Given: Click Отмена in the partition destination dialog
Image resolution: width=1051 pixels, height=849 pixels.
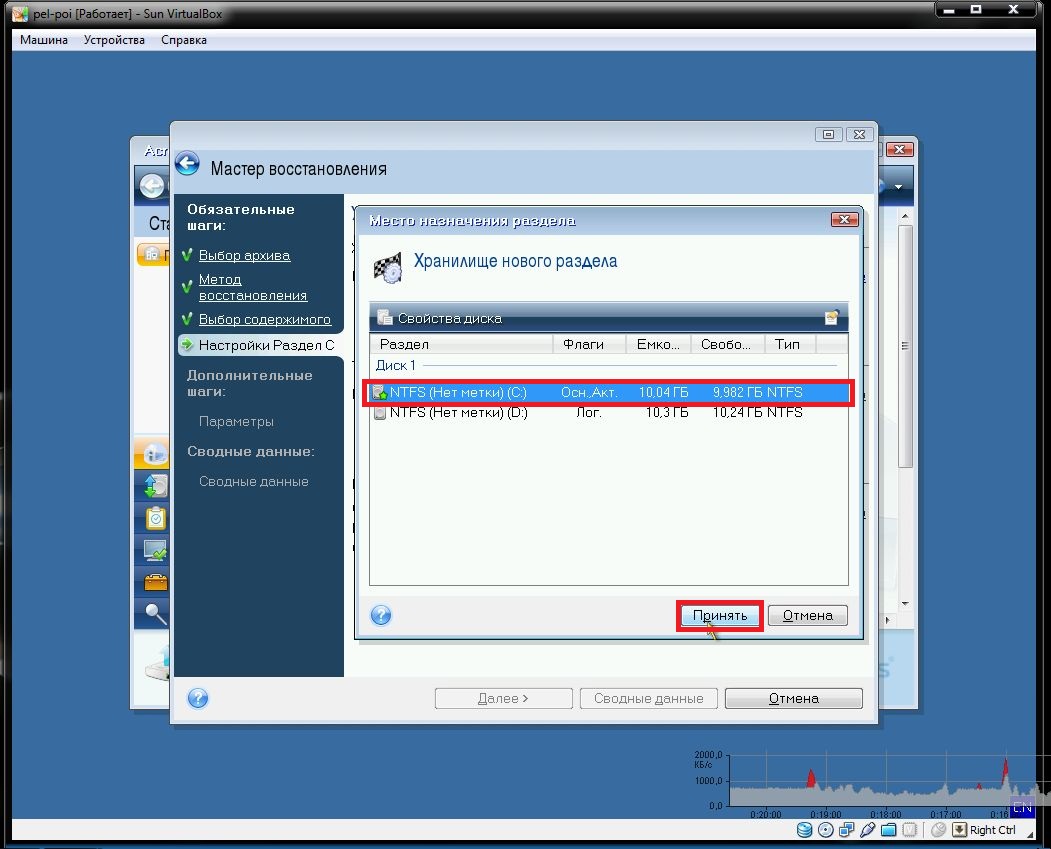Looking at the screenshot, I should (808, 615).
